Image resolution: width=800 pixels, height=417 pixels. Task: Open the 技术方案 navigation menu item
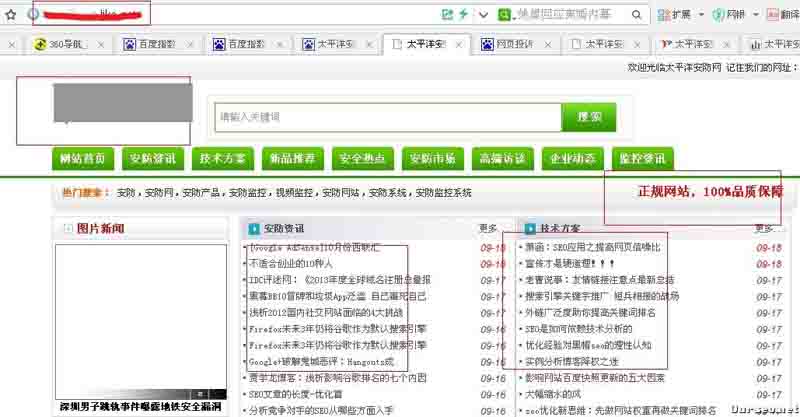point(222,159)
